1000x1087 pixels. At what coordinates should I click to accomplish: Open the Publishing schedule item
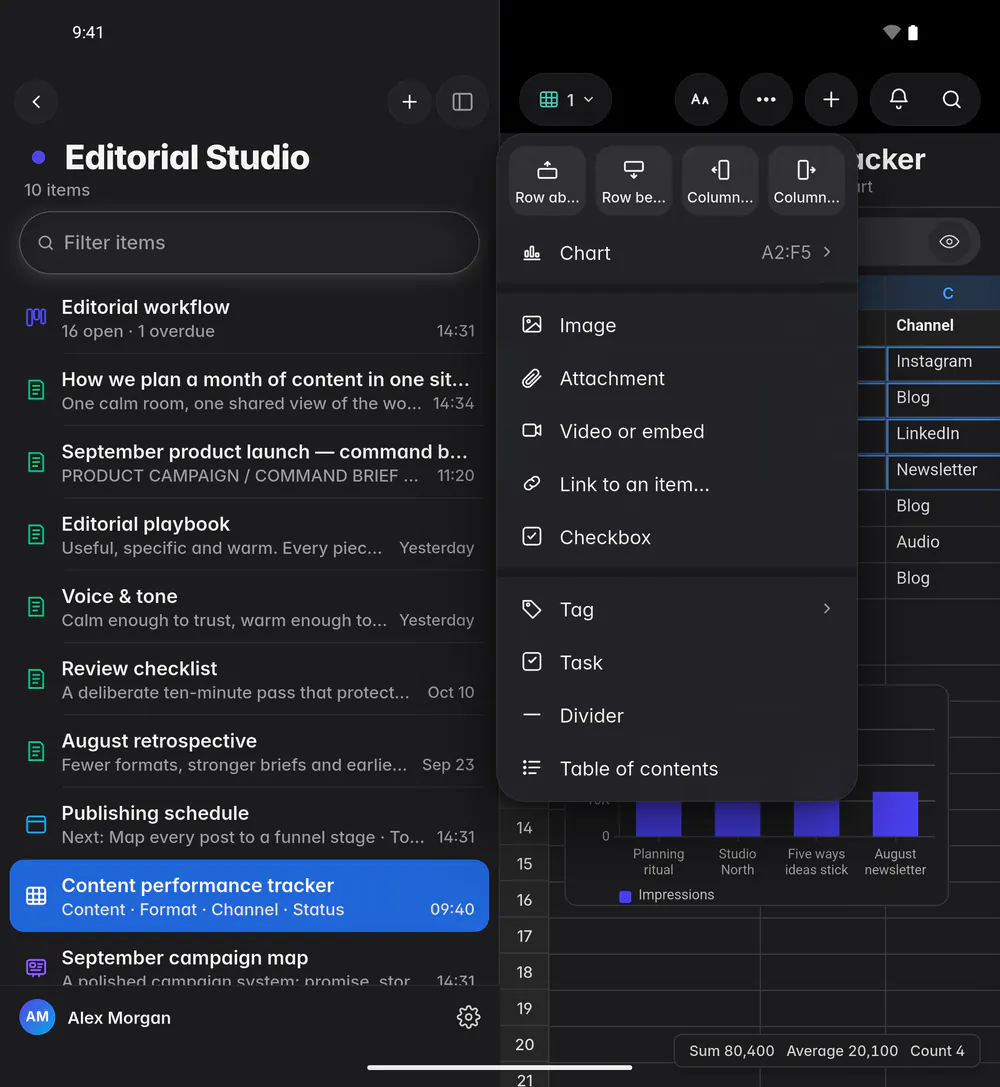point(249,824)
